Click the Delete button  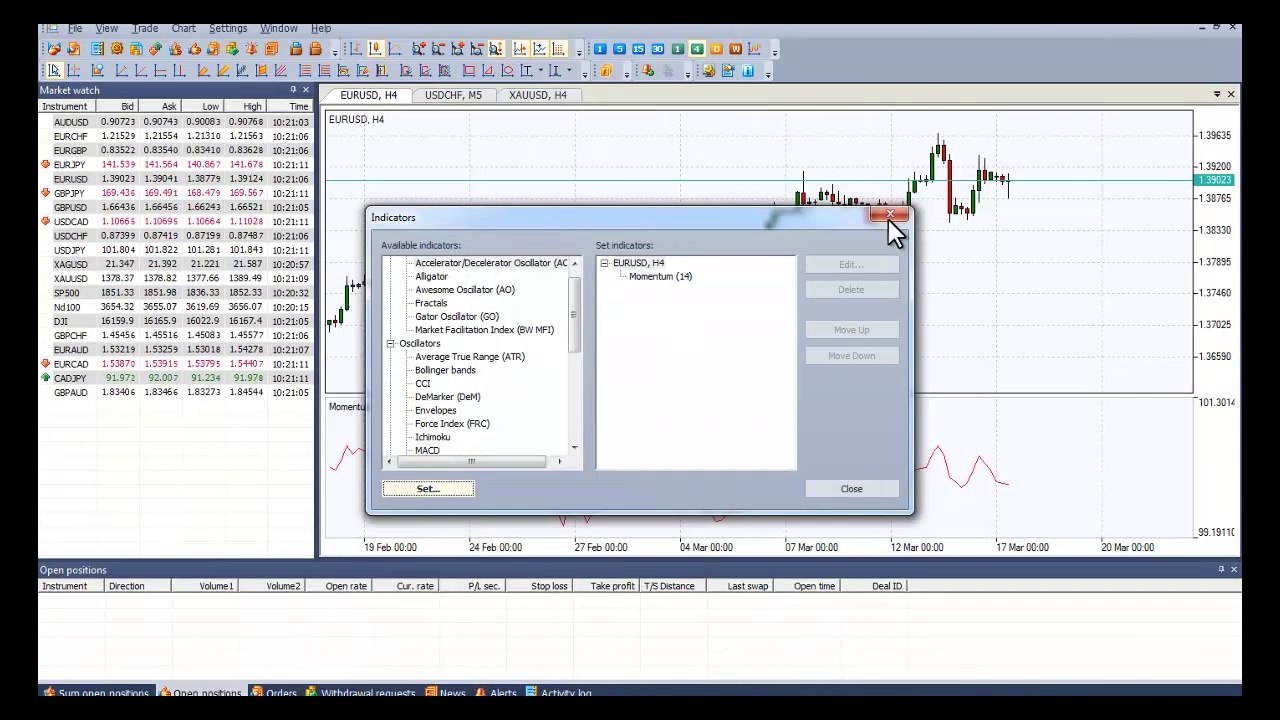tap(851, 290)
